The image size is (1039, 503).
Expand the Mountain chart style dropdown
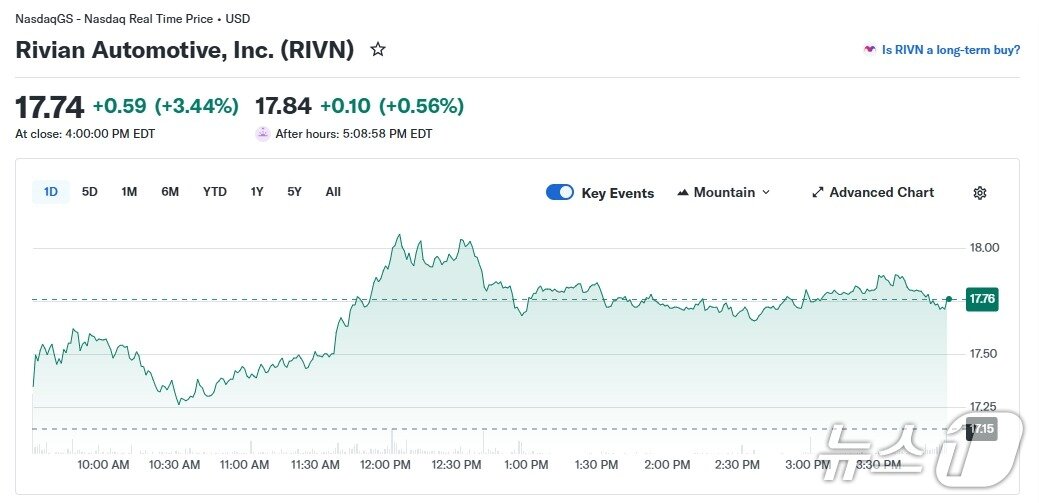(x=766, y=192)
